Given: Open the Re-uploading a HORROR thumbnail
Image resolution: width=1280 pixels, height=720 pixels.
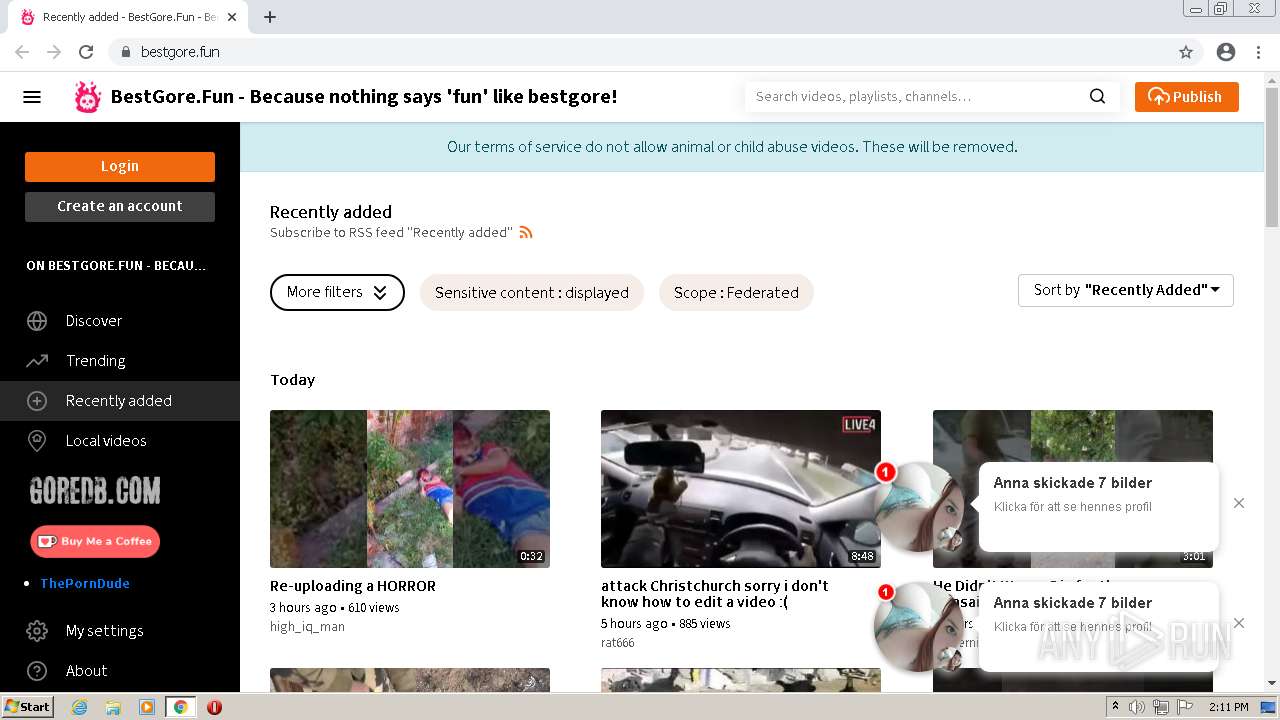Looking at the screenshot, I should pyautogui.click(x=410, y=489).
